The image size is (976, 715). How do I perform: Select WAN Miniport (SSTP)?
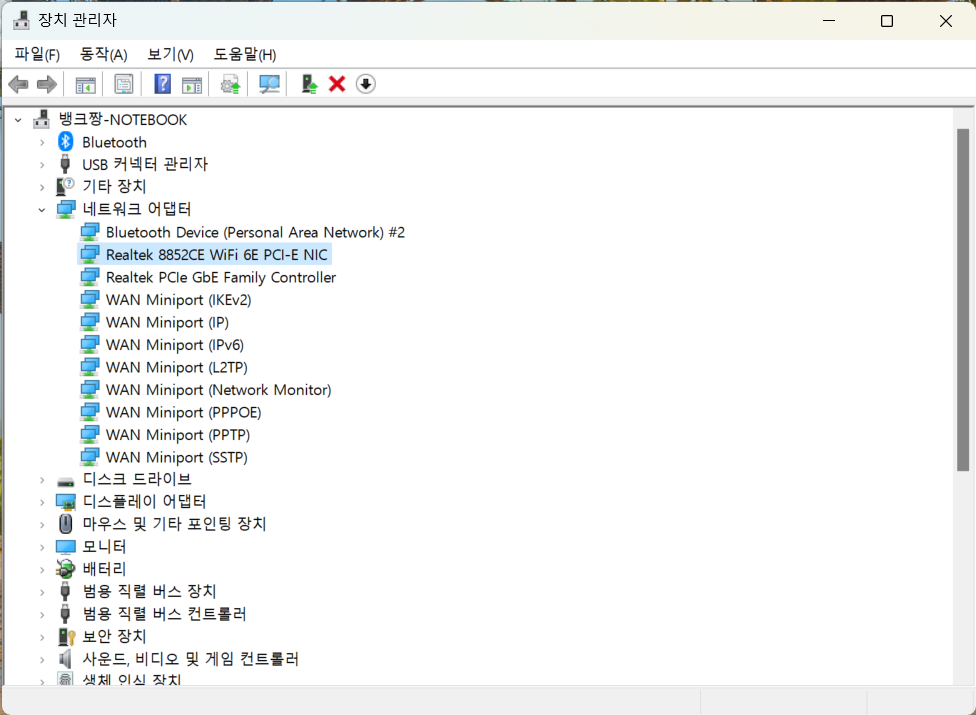click(x=177, y=457)
